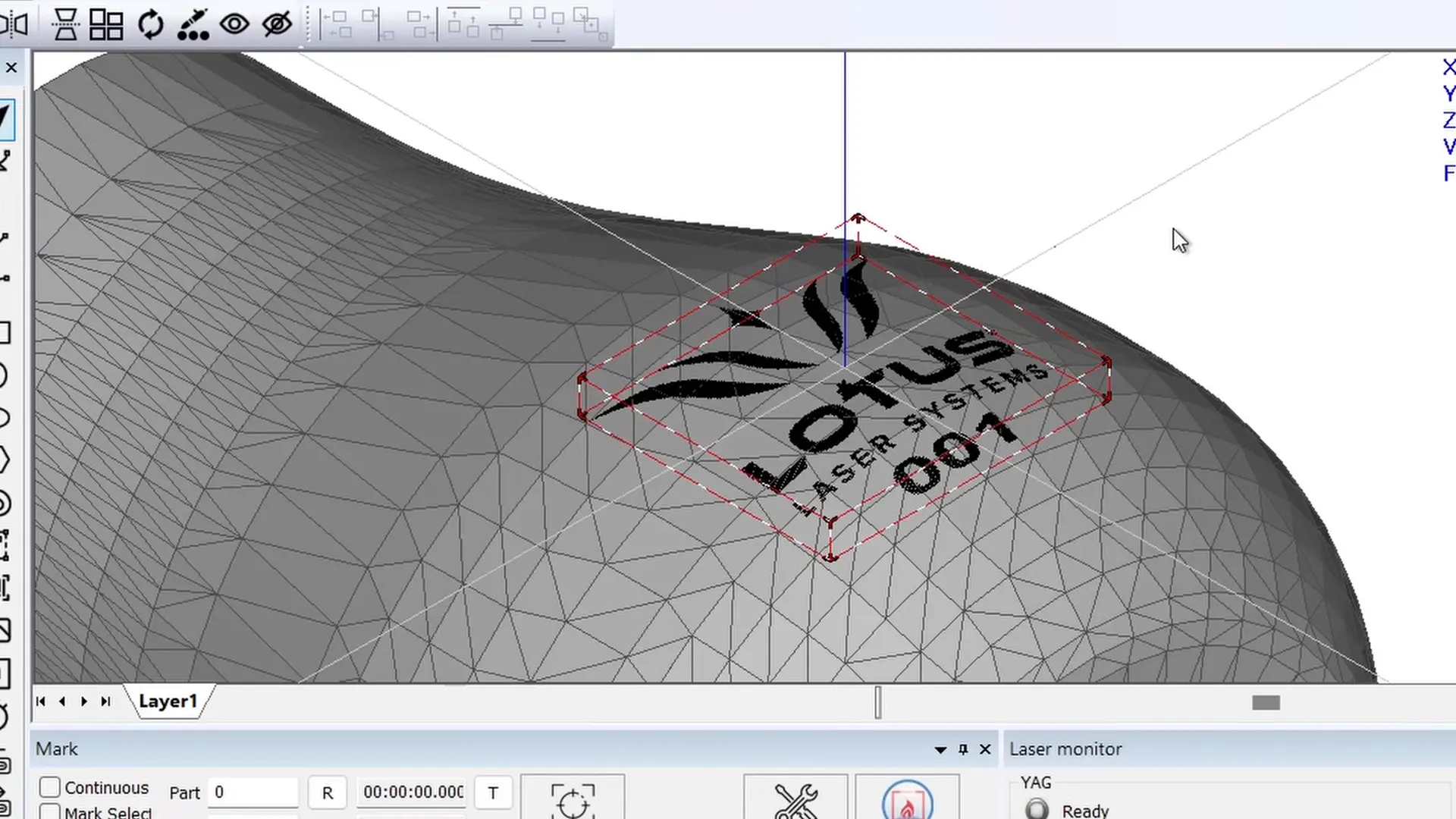
Task: Click the align left icon
Action: (x=335, y=24)
